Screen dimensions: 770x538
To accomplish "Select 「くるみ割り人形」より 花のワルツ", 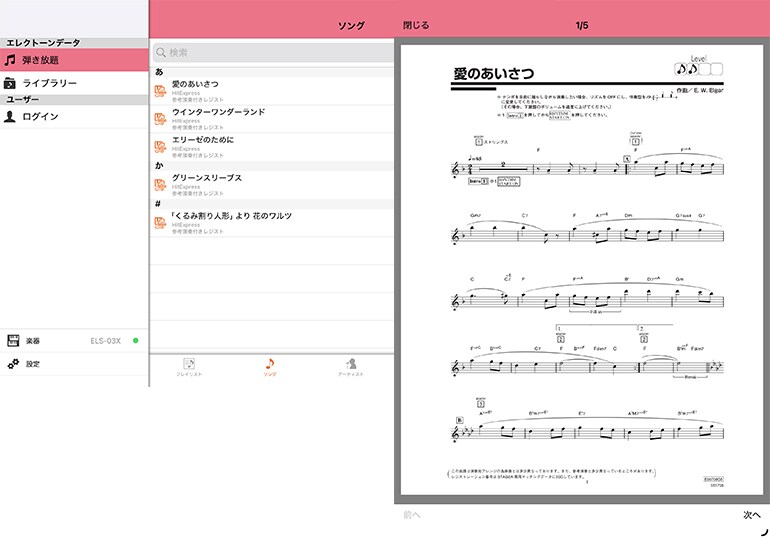I will pyautogui.click(x=272, y=223).
